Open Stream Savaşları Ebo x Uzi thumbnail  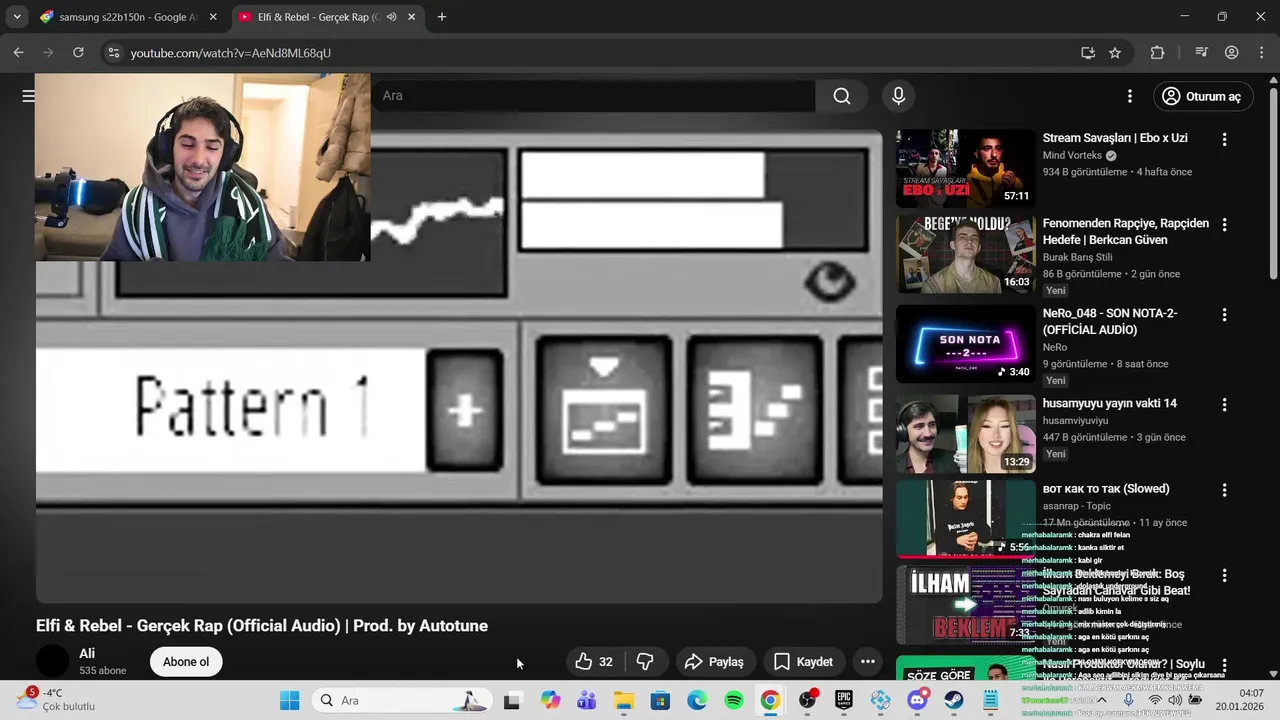coord(966,168)
